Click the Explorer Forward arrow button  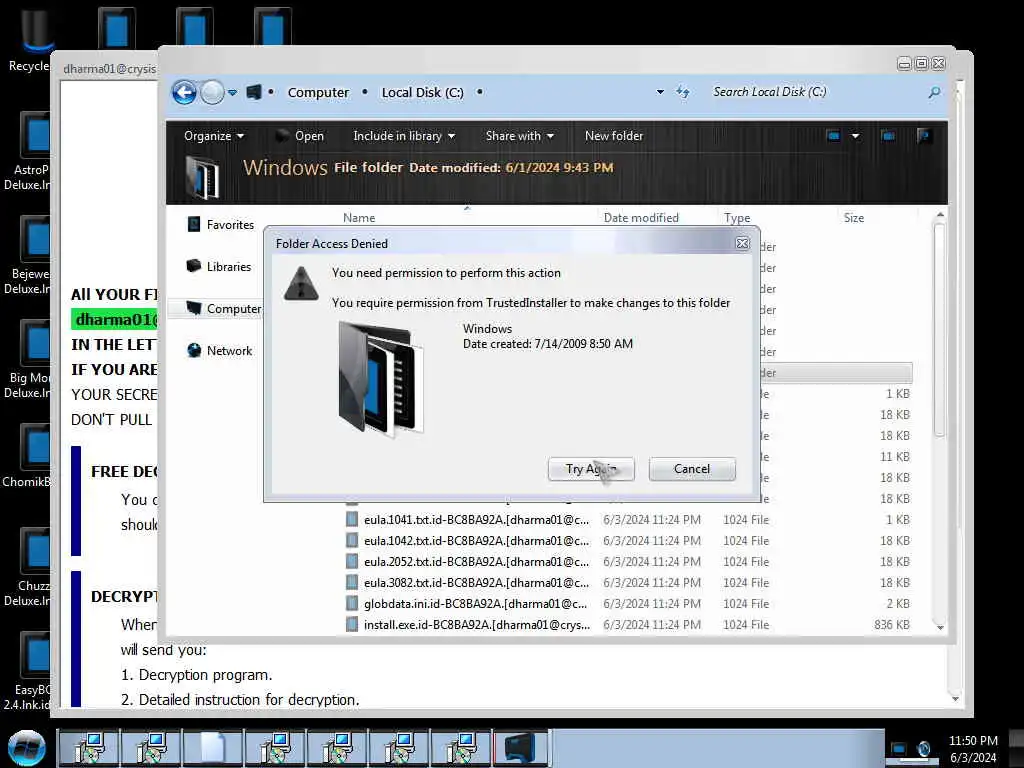[x=212, y=93]
